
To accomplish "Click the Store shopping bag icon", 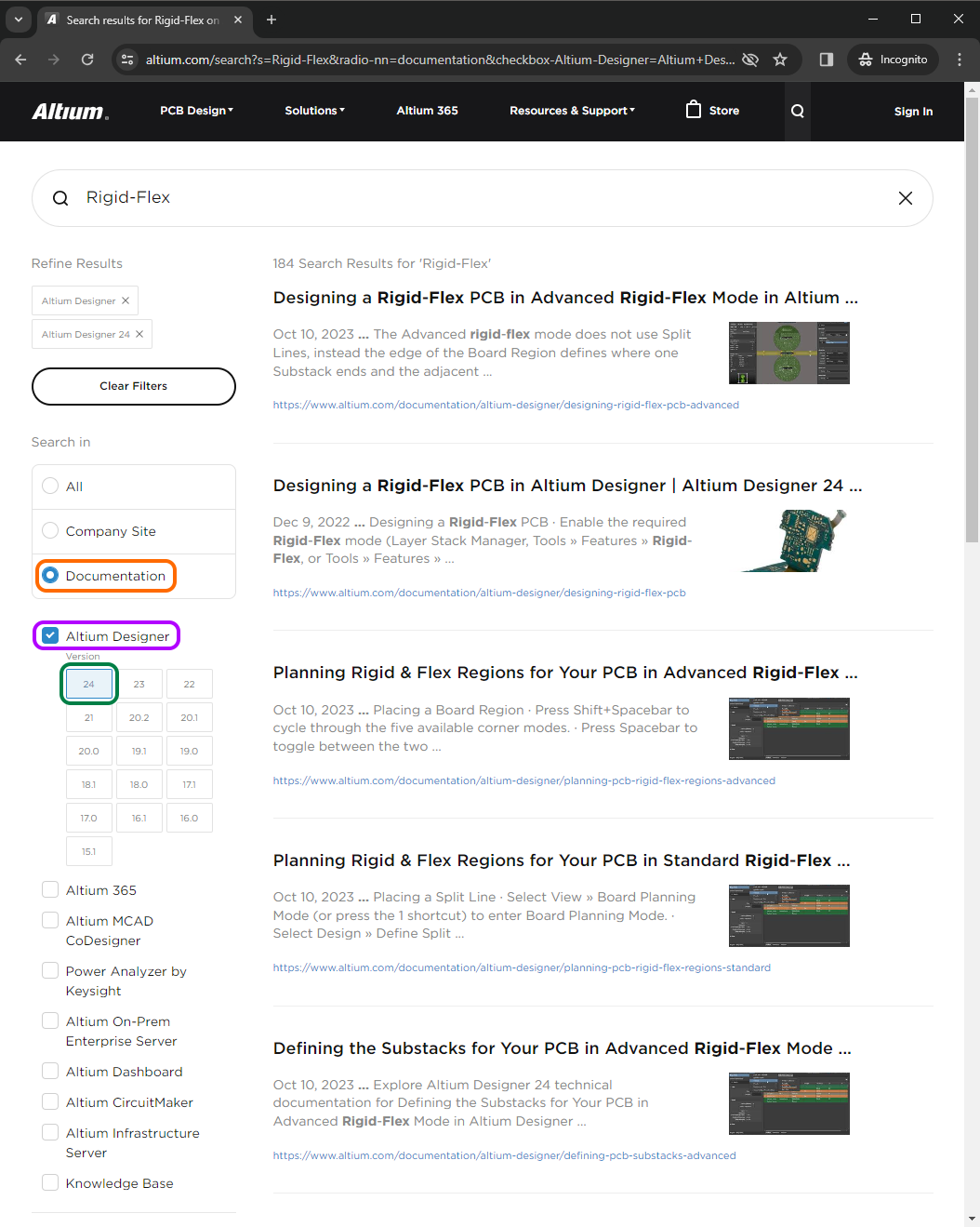I will tap(694, 110).
